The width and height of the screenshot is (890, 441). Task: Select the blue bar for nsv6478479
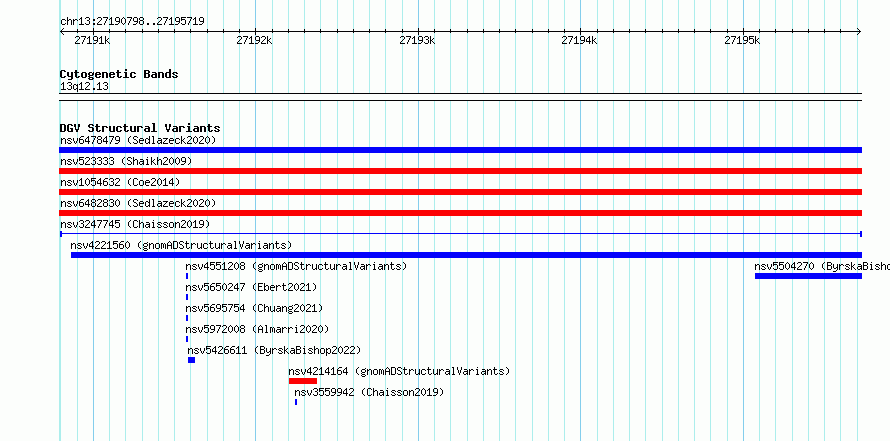tap(461, 150)
